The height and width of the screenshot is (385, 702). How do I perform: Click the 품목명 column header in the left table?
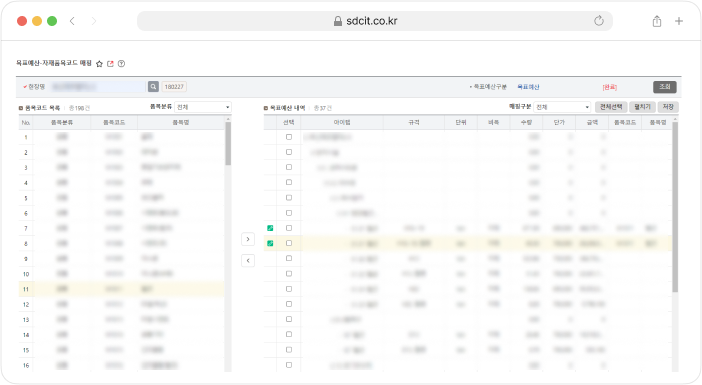(181, 123)
